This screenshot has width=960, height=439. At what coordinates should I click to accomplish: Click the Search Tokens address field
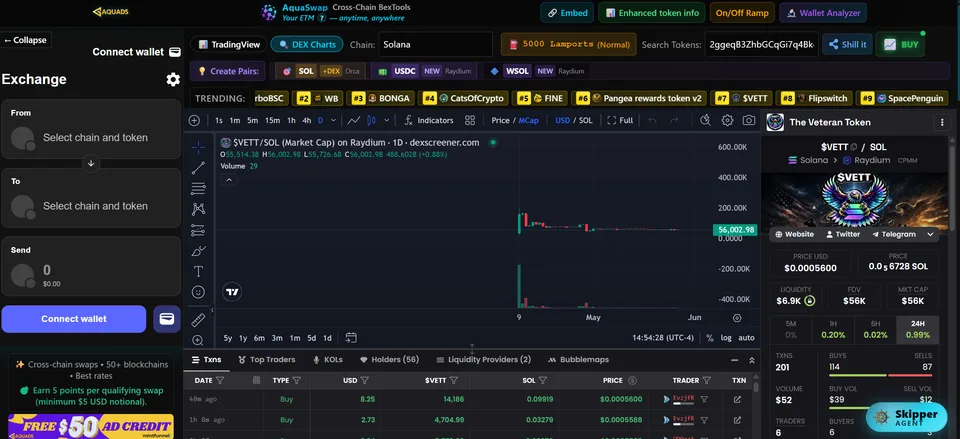click(x=762, y=45)
